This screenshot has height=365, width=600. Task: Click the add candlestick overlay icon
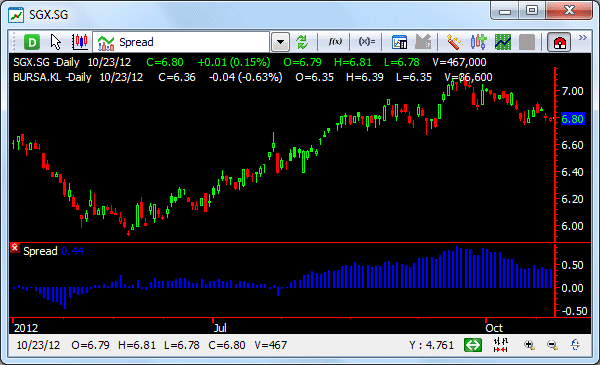pyautogui.click(x=478, y=42)
